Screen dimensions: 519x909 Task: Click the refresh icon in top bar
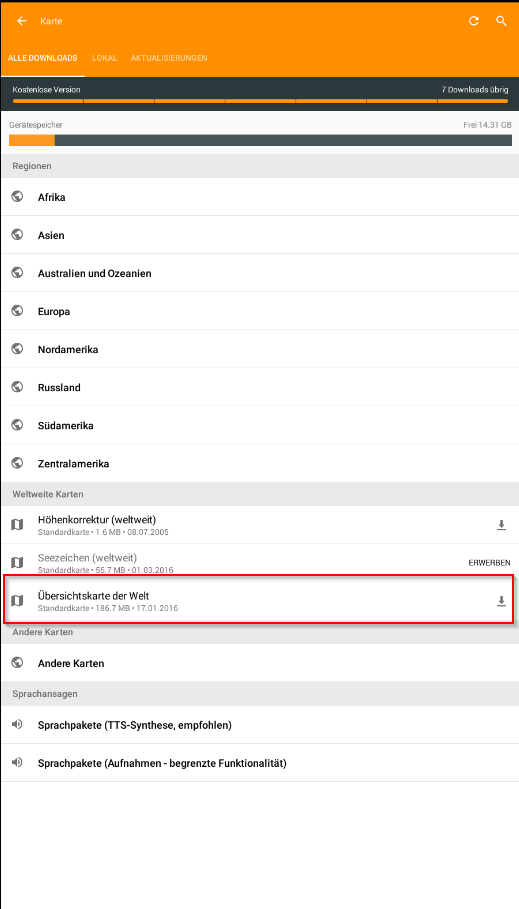474,21
